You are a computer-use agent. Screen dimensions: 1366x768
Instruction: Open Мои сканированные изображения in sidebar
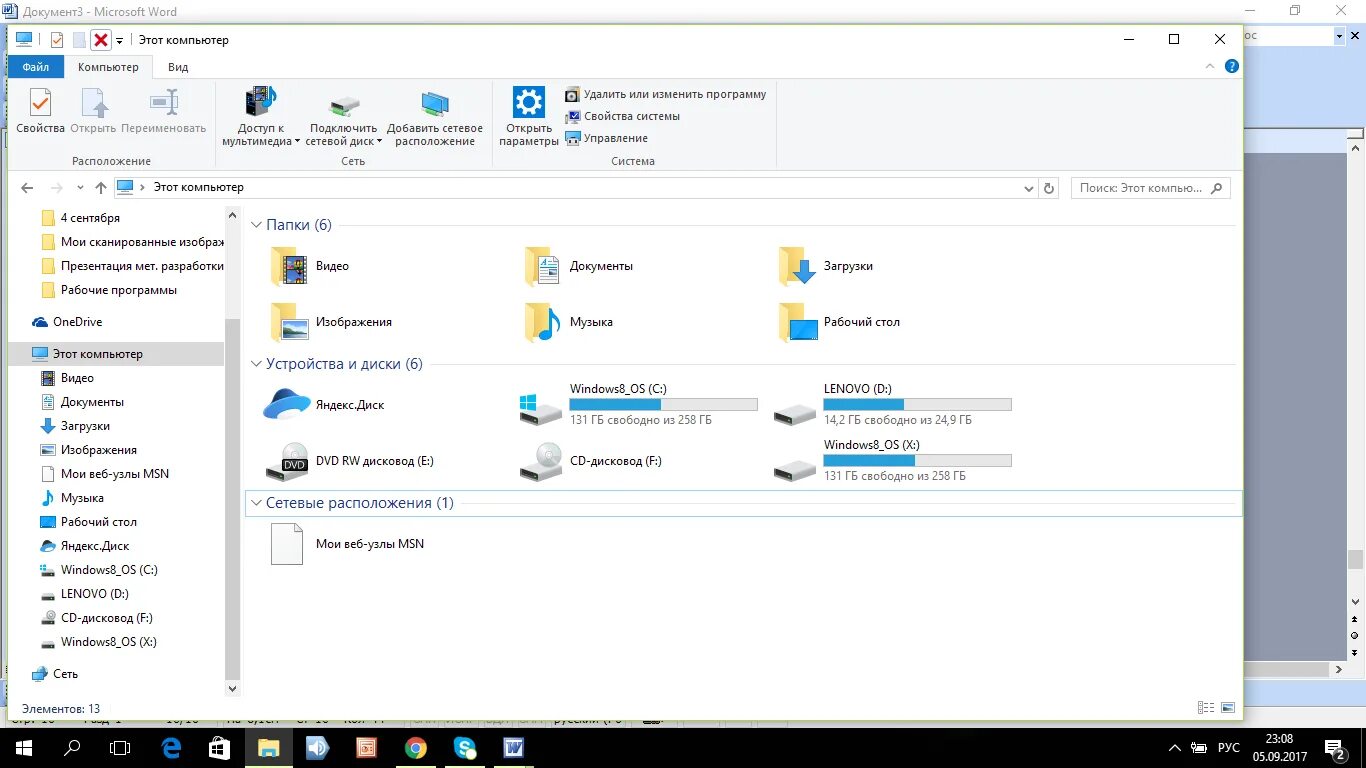[x=131, y=242]
